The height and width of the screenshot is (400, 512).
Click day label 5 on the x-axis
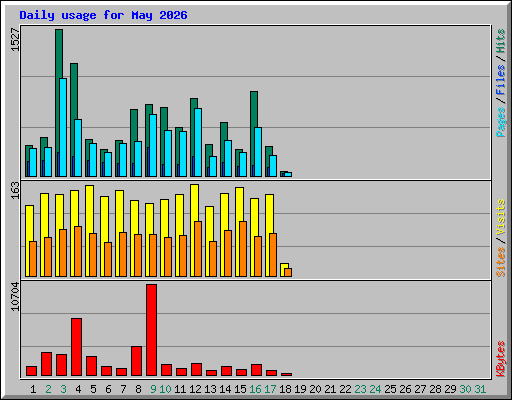(x=93, y=389)
